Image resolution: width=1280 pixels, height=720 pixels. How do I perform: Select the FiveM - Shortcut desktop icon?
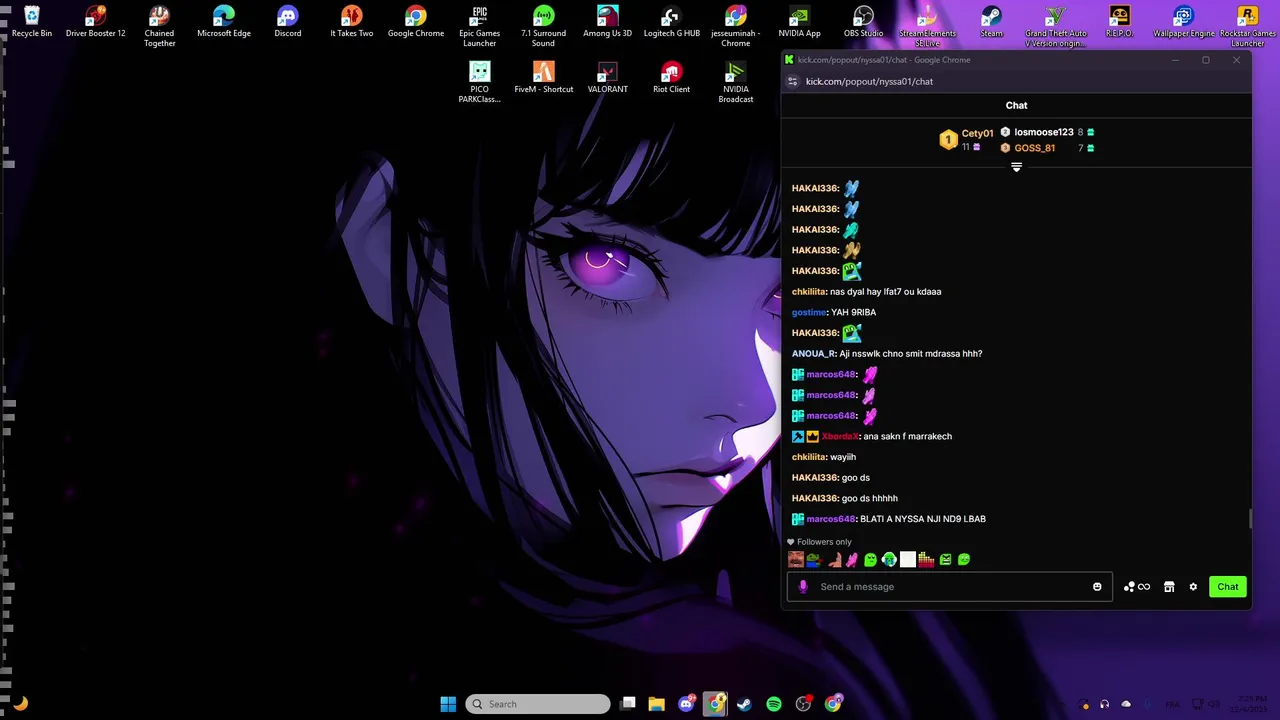point(543,78)
